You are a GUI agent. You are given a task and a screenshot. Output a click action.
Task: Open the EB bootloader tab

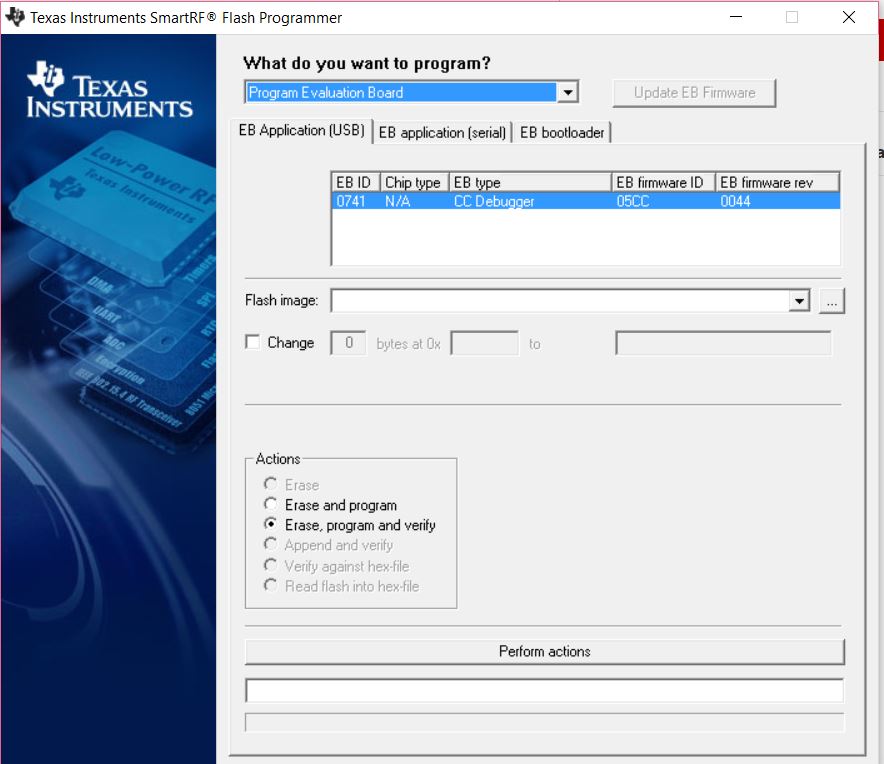click(x=562, y=133)
